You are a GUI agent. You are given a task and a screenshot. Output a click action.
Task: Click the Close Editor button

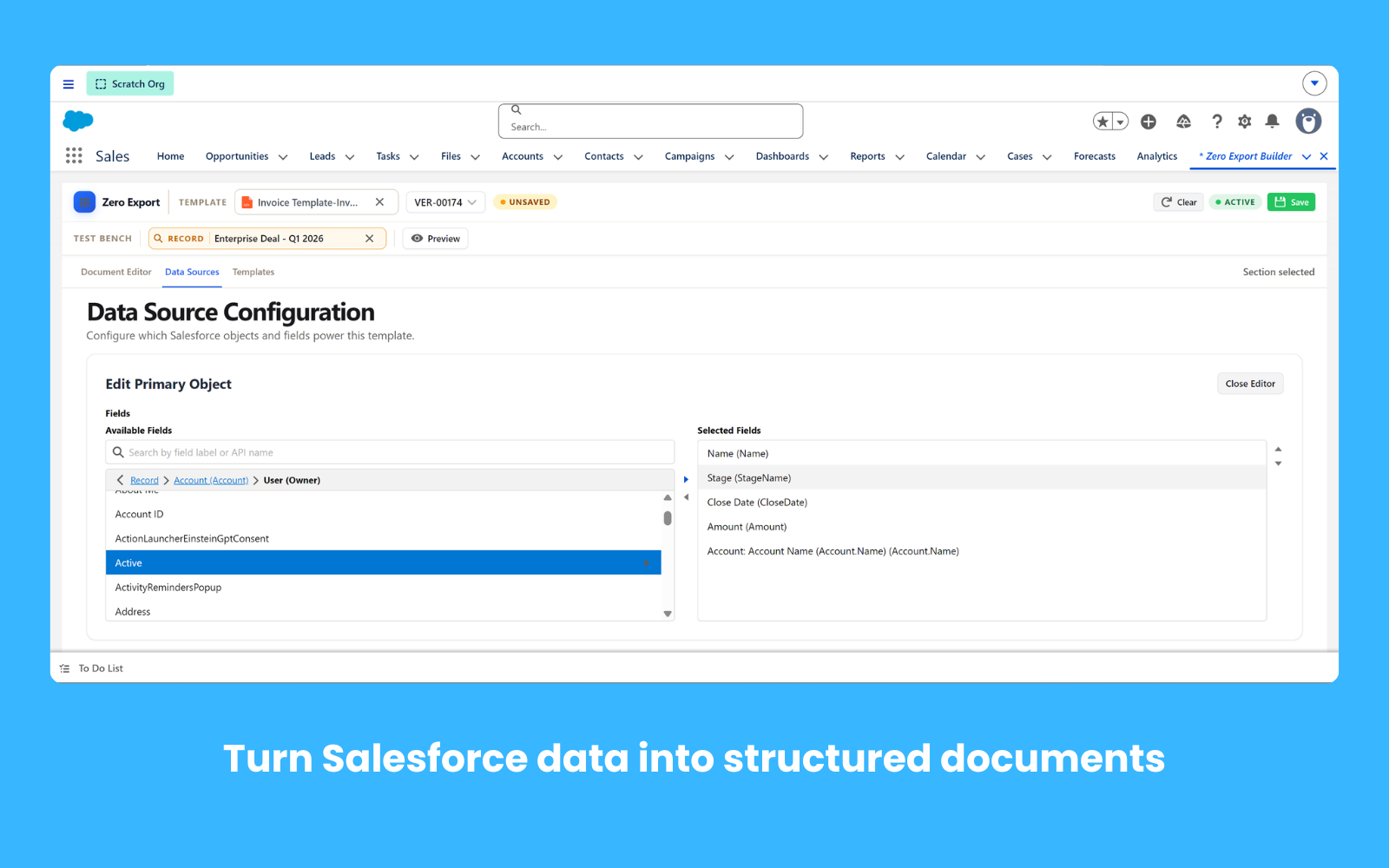click(1250, 384)
